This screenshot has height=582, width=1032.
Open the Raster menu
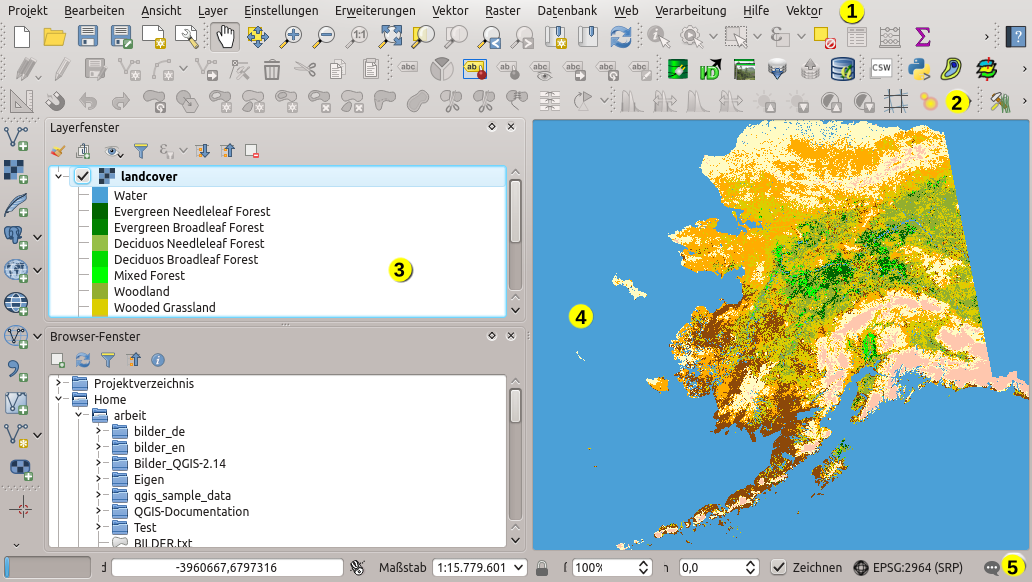click(502, 10)
